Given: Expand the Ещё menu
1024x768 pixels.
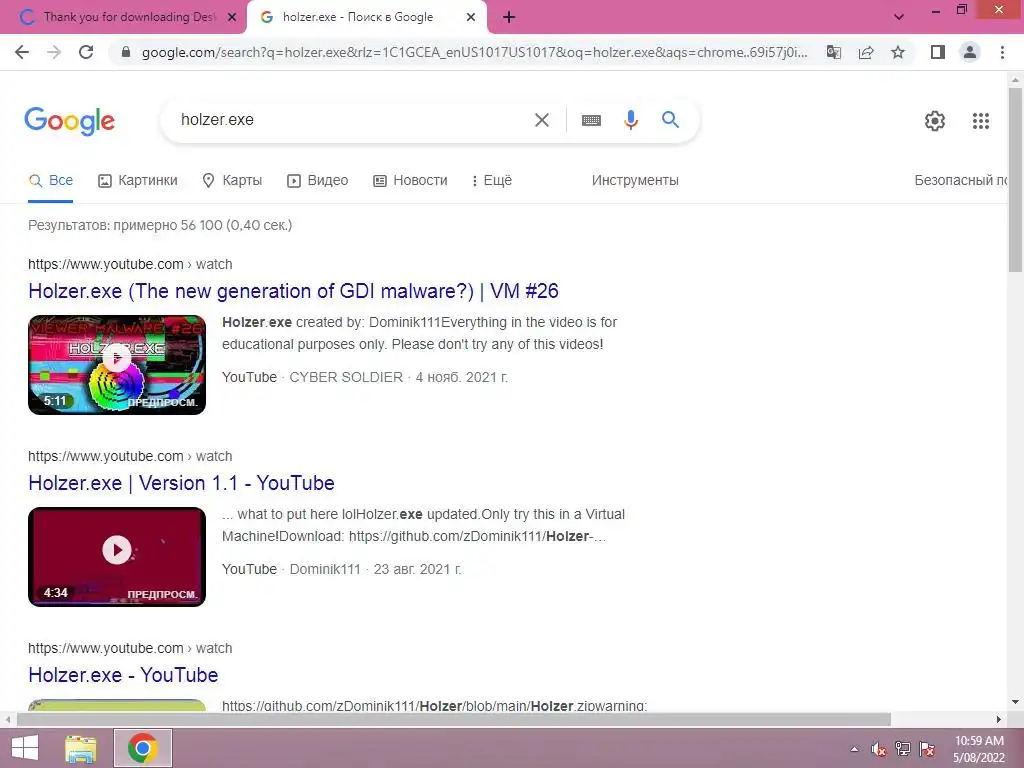Looking at the screenshot, I should [x=492, y=180].
